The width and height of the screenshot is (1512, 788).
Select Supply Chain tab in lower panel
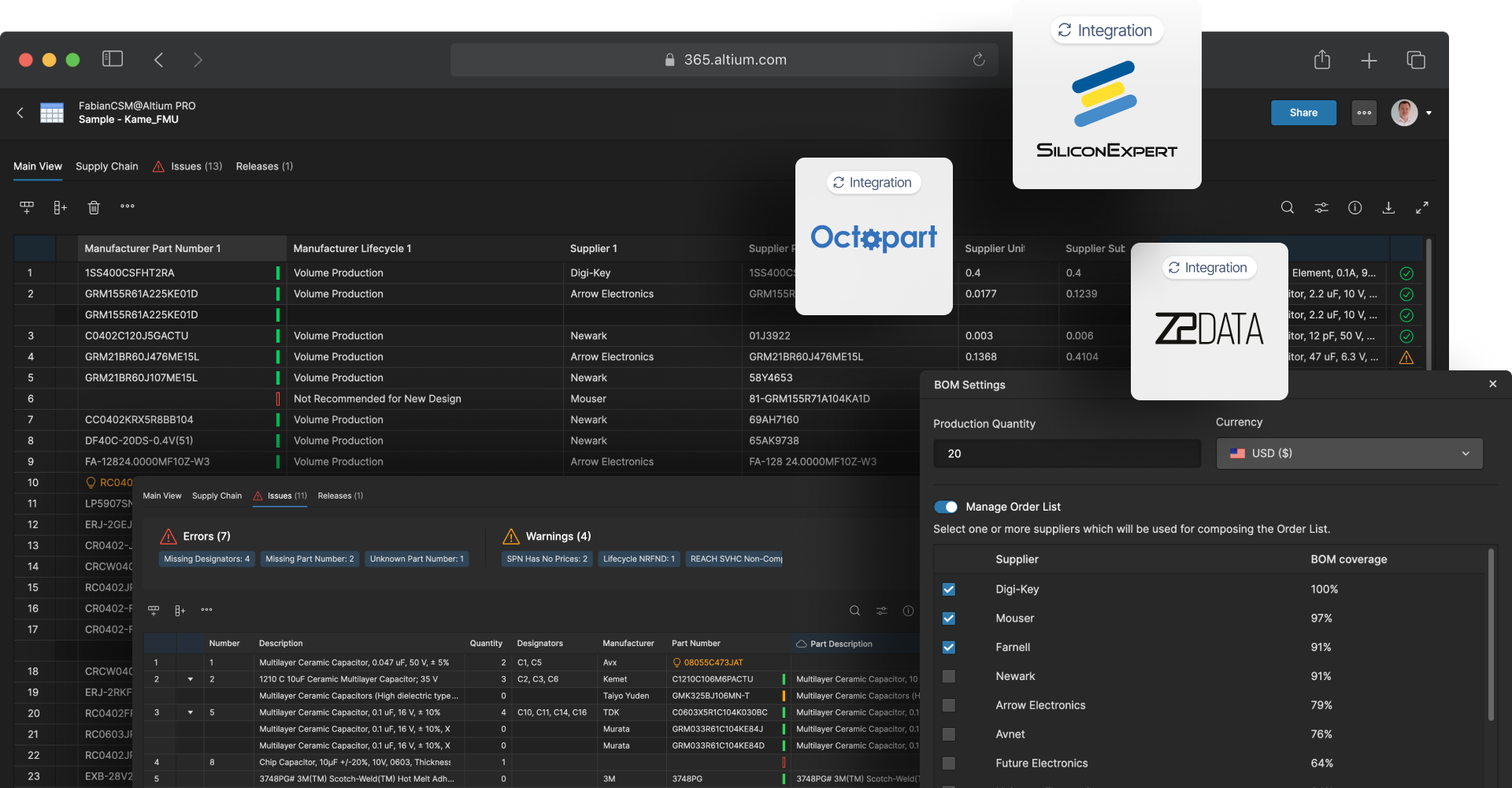pos(217,496)
